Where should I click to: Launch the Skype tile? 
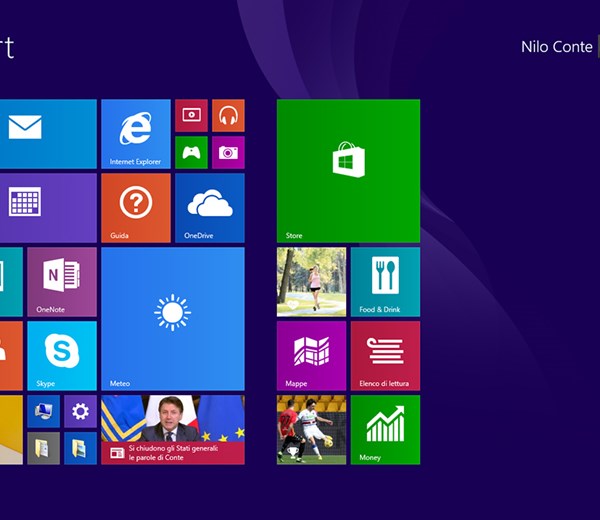[62, 356]
